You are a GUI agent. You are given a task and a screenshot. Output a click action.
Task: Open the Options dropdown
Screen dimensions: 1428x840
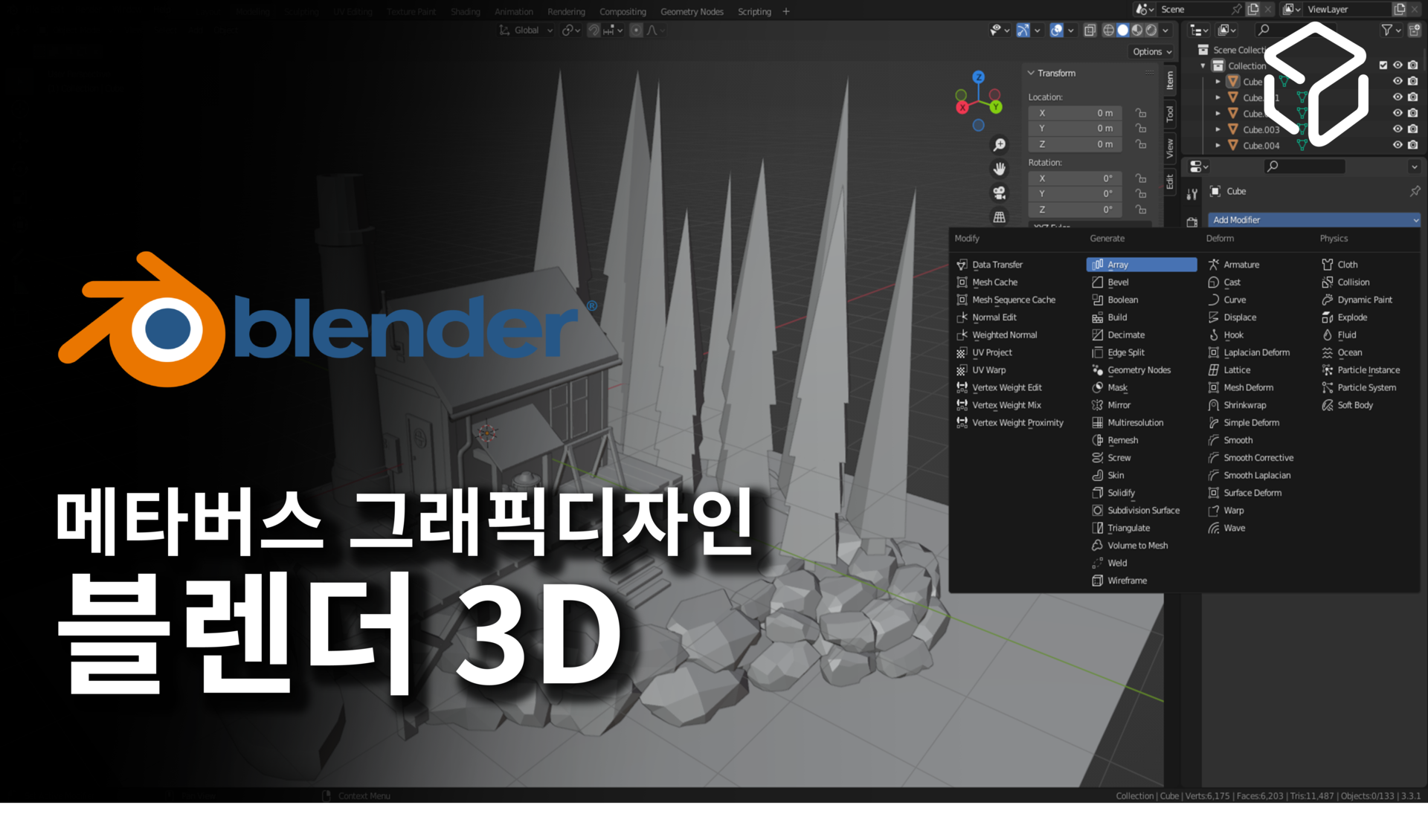[1152, 51]
